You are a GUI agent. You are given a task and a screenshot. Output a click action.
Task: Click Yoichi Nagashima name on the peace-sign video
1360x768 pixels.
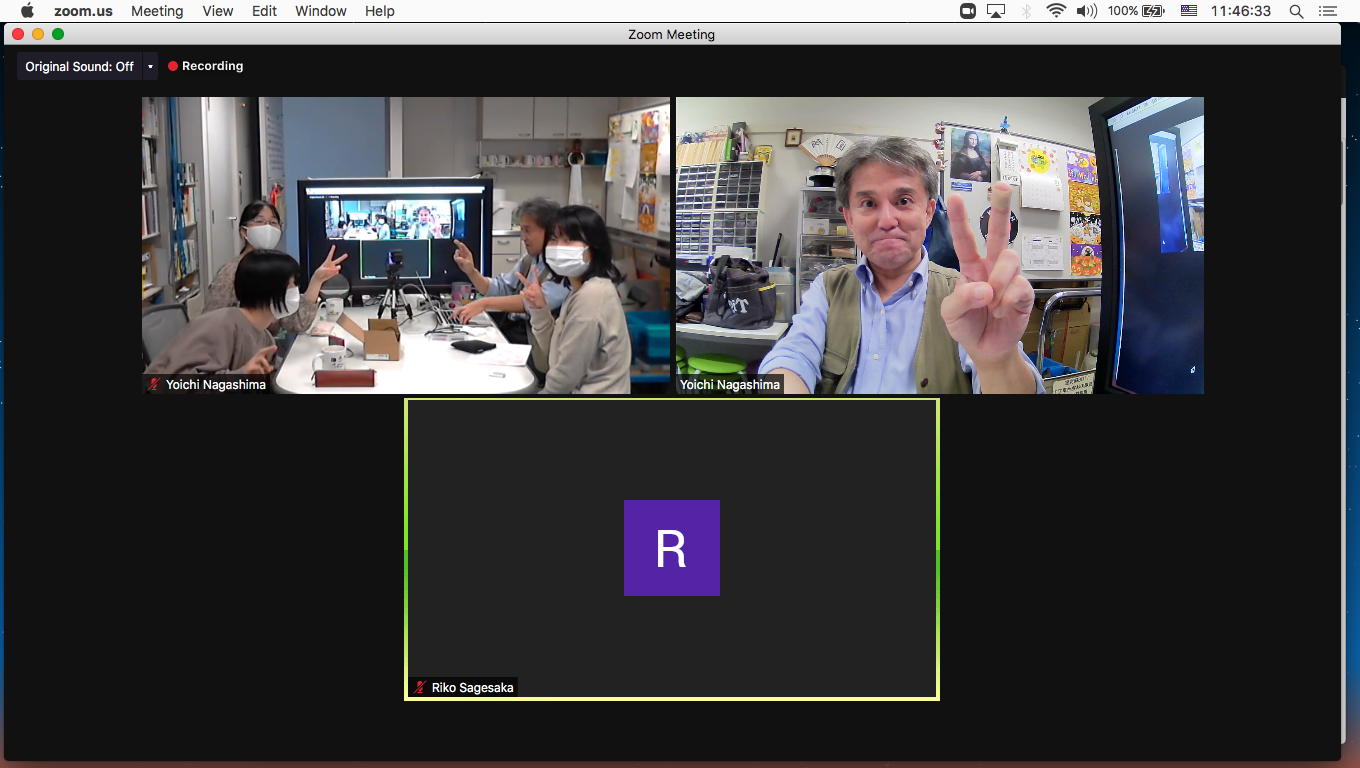click(x=730, y=385)
